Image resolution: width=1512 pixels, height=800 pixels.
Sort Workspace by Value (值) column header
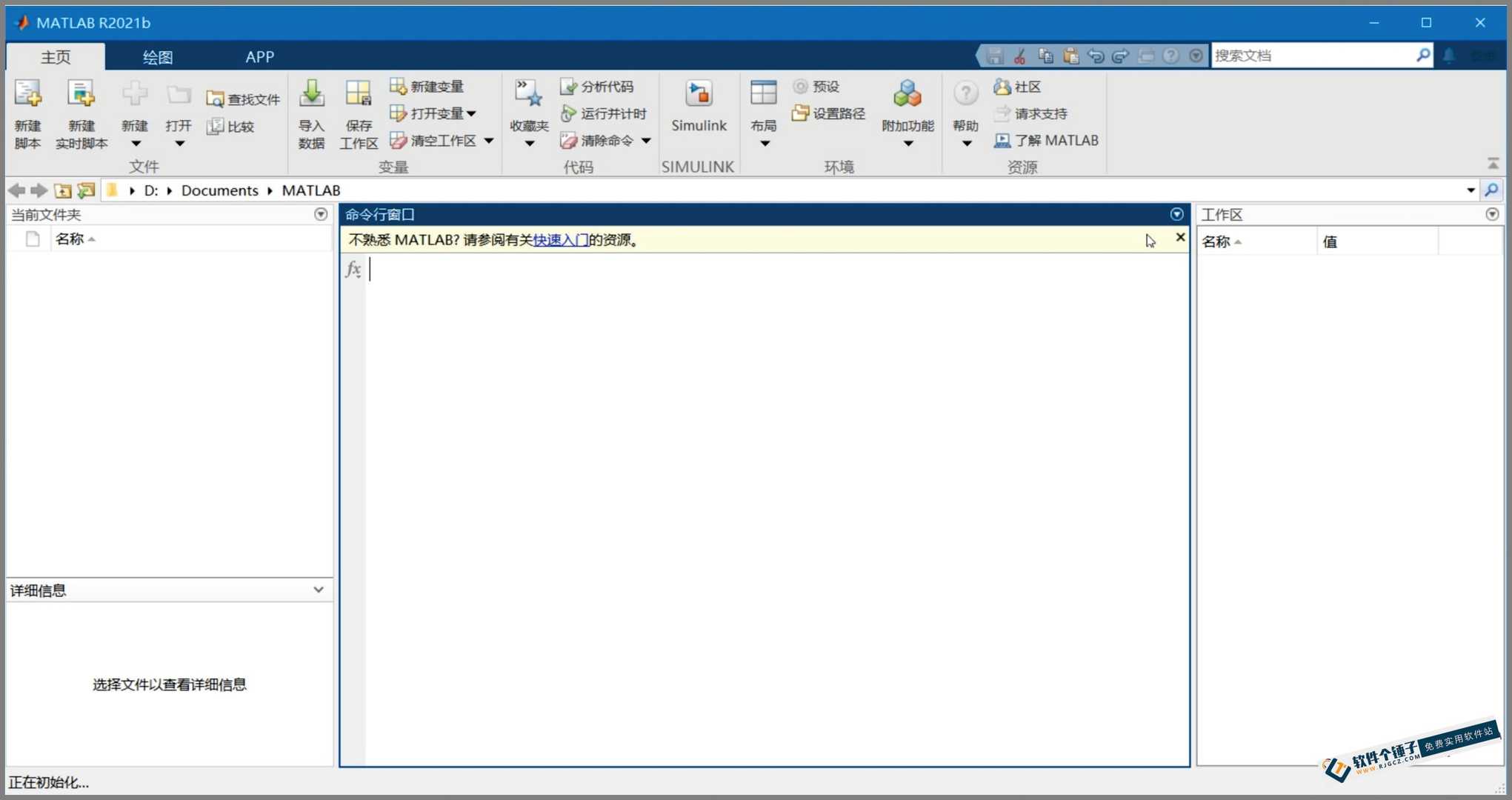1378,241
